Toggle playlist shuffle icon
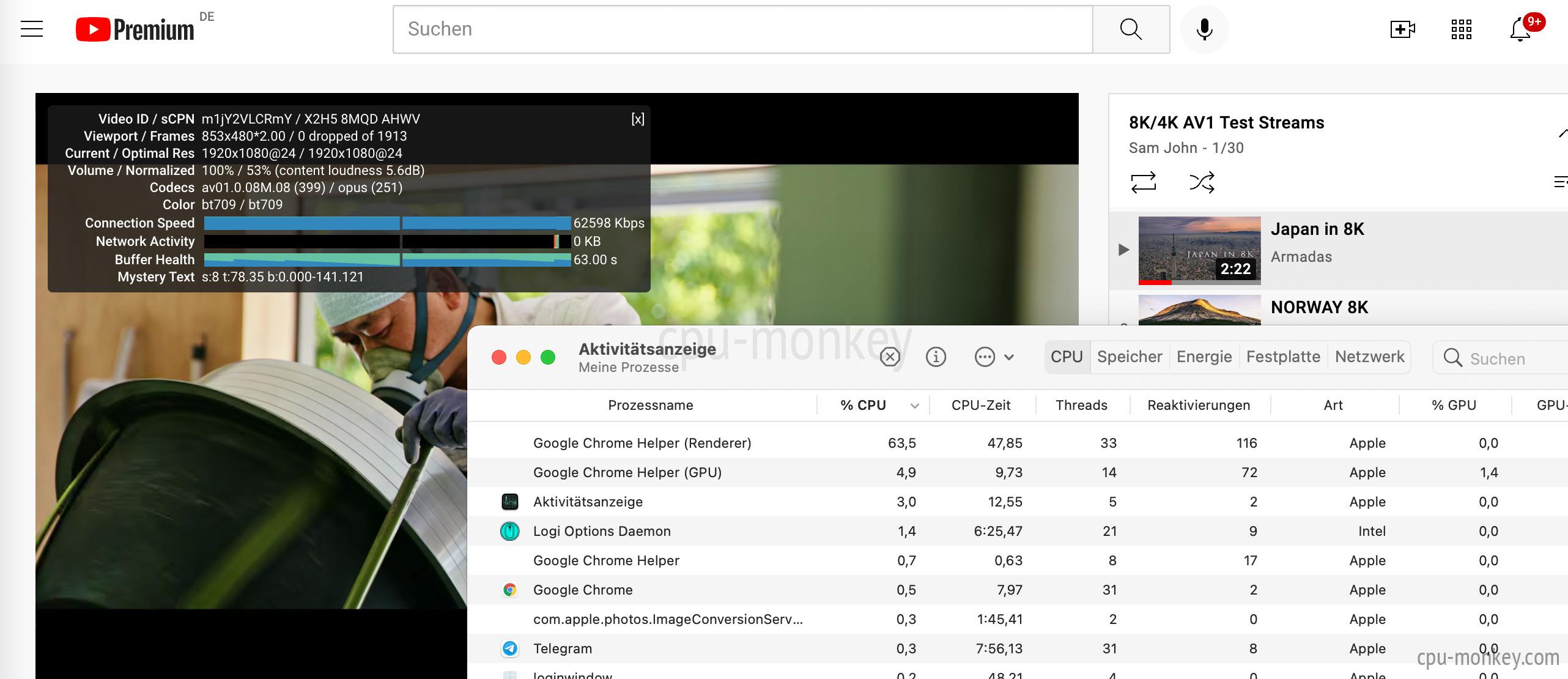The height and width of the screenshot is (679, 1568). [x=1202, y=182]
